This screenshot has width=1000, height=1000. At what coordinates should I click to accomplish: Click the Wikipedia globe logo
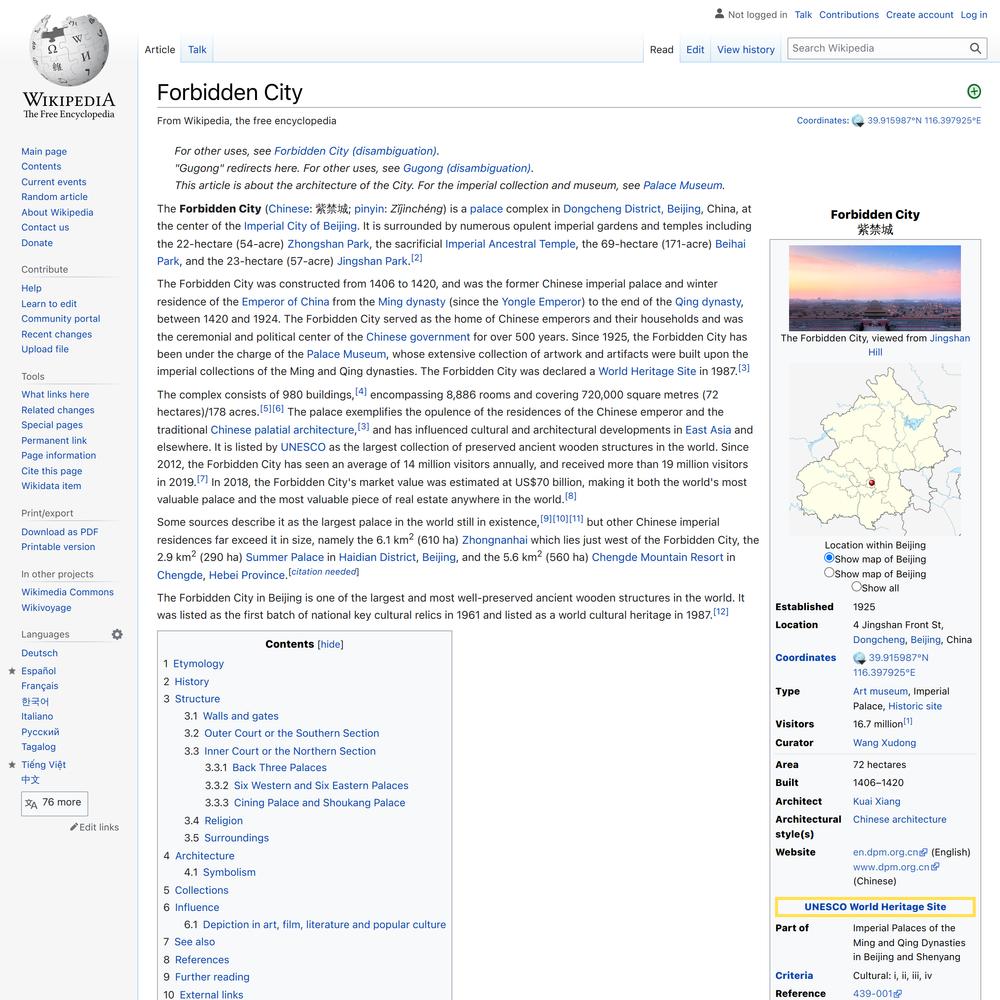(69, 50)
